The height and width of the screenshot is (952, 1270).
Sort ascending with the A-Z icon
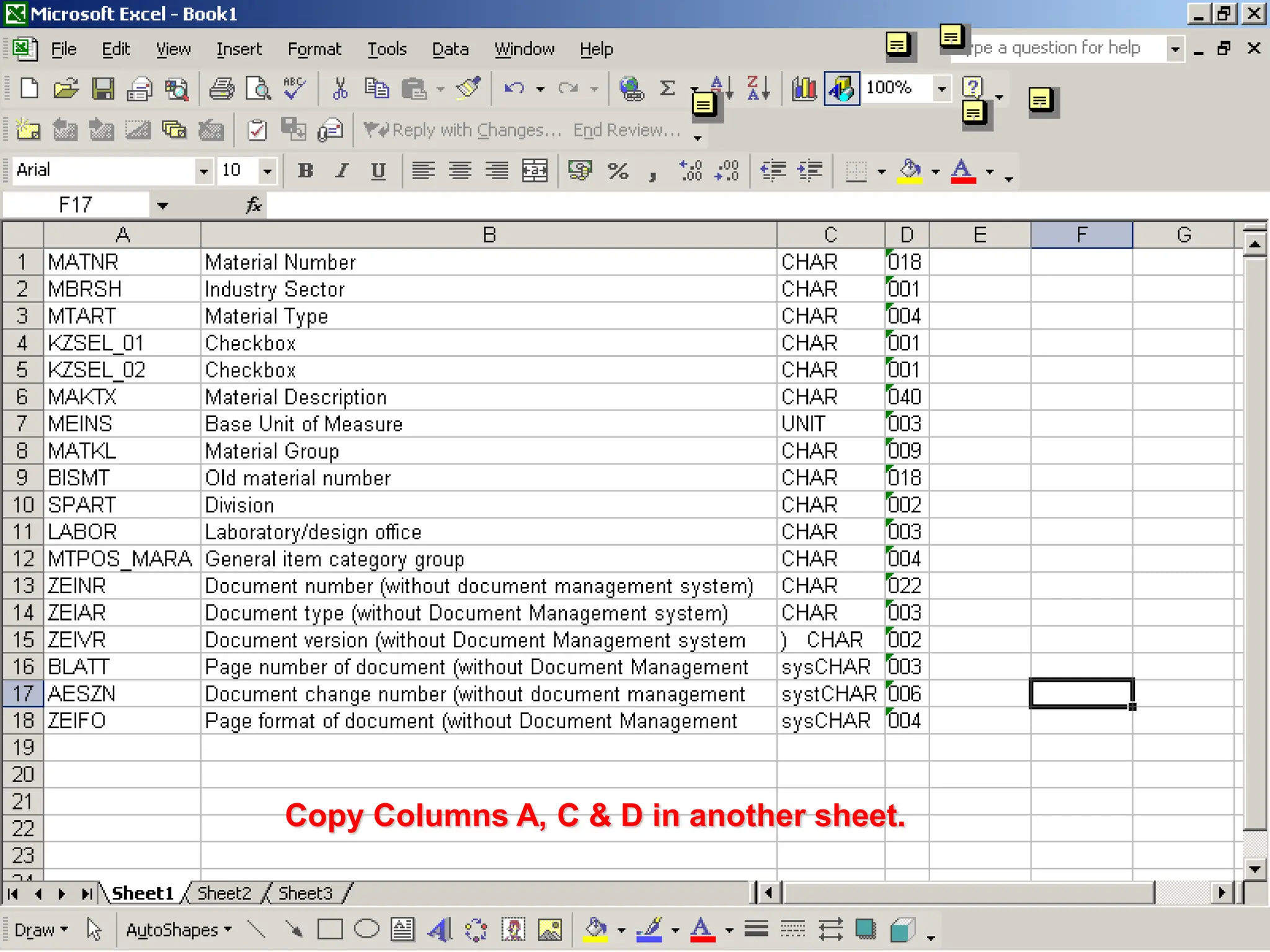coord(721,89)
